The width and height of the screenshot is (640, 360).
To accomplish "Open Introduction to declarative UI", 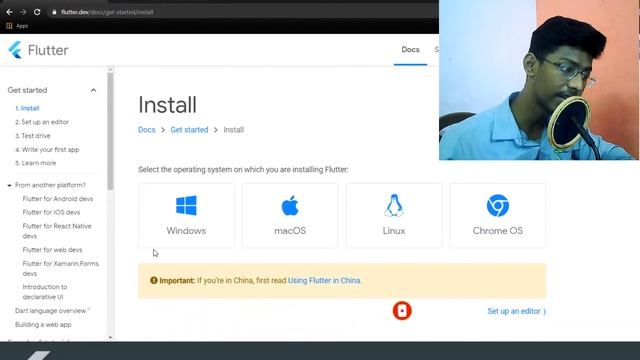I will [45, 292].
